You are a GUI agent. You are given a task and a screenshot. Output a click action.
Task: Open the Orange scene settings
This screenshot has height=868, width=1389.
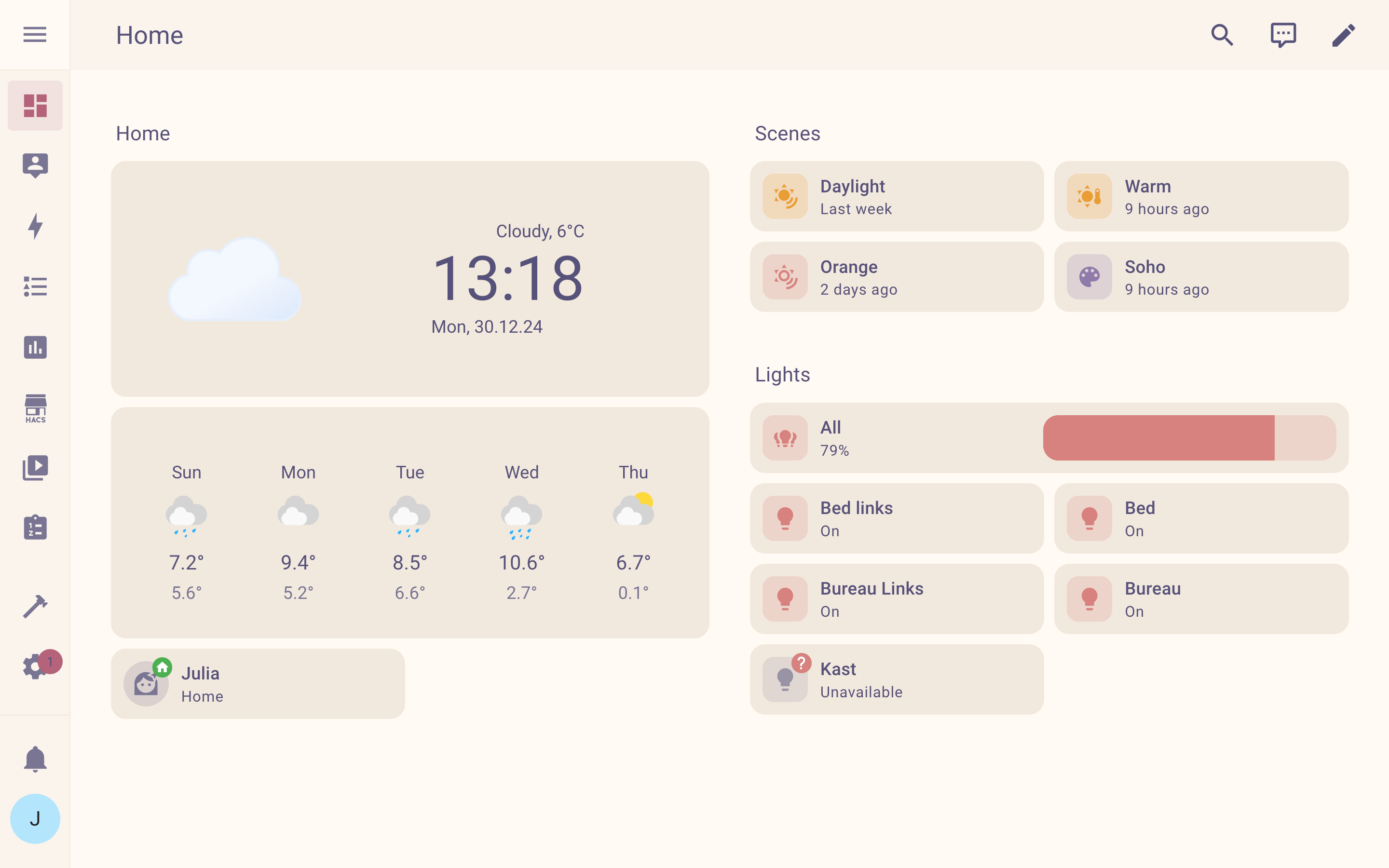(x=897, y=277)
